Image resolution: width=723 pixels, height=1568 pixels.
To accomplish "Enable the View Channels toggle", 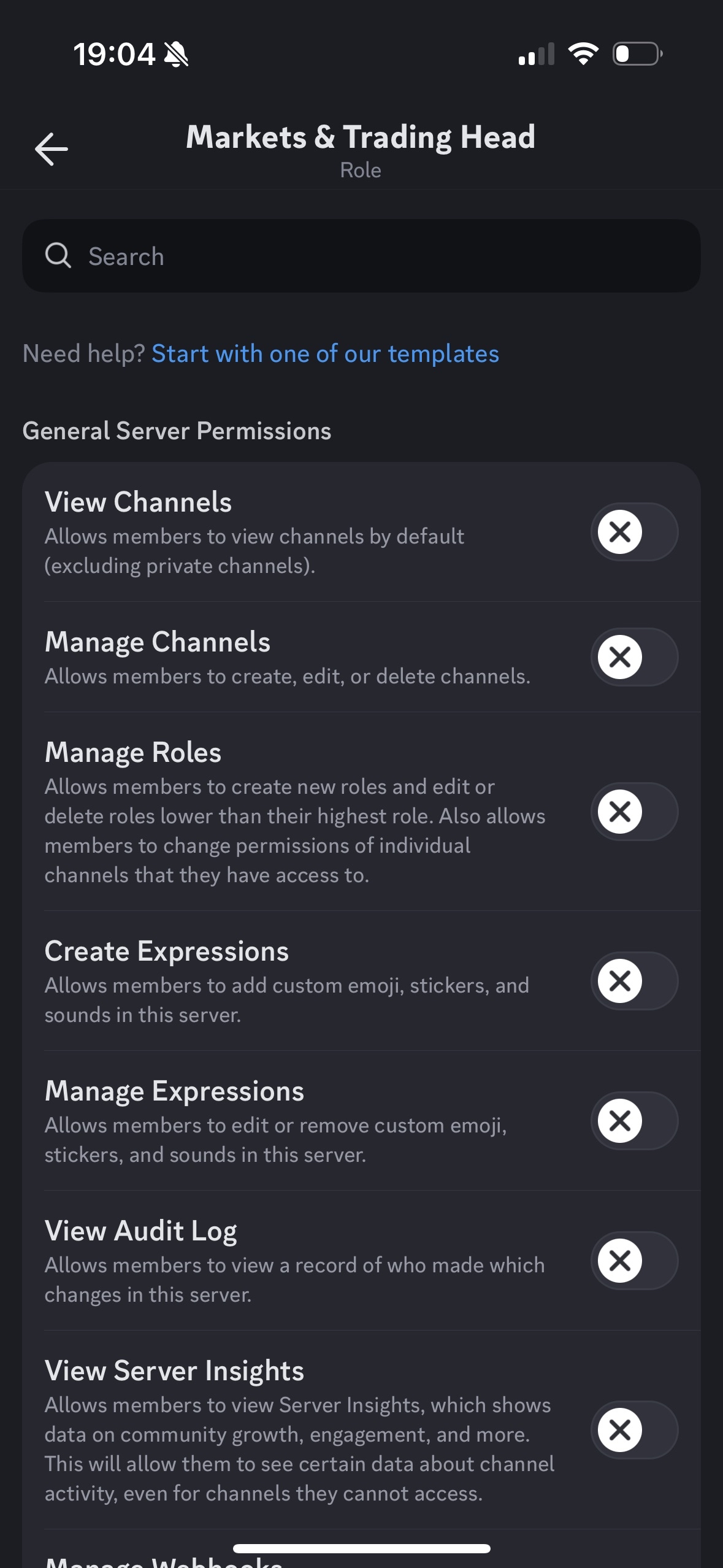I will [634, 532].
